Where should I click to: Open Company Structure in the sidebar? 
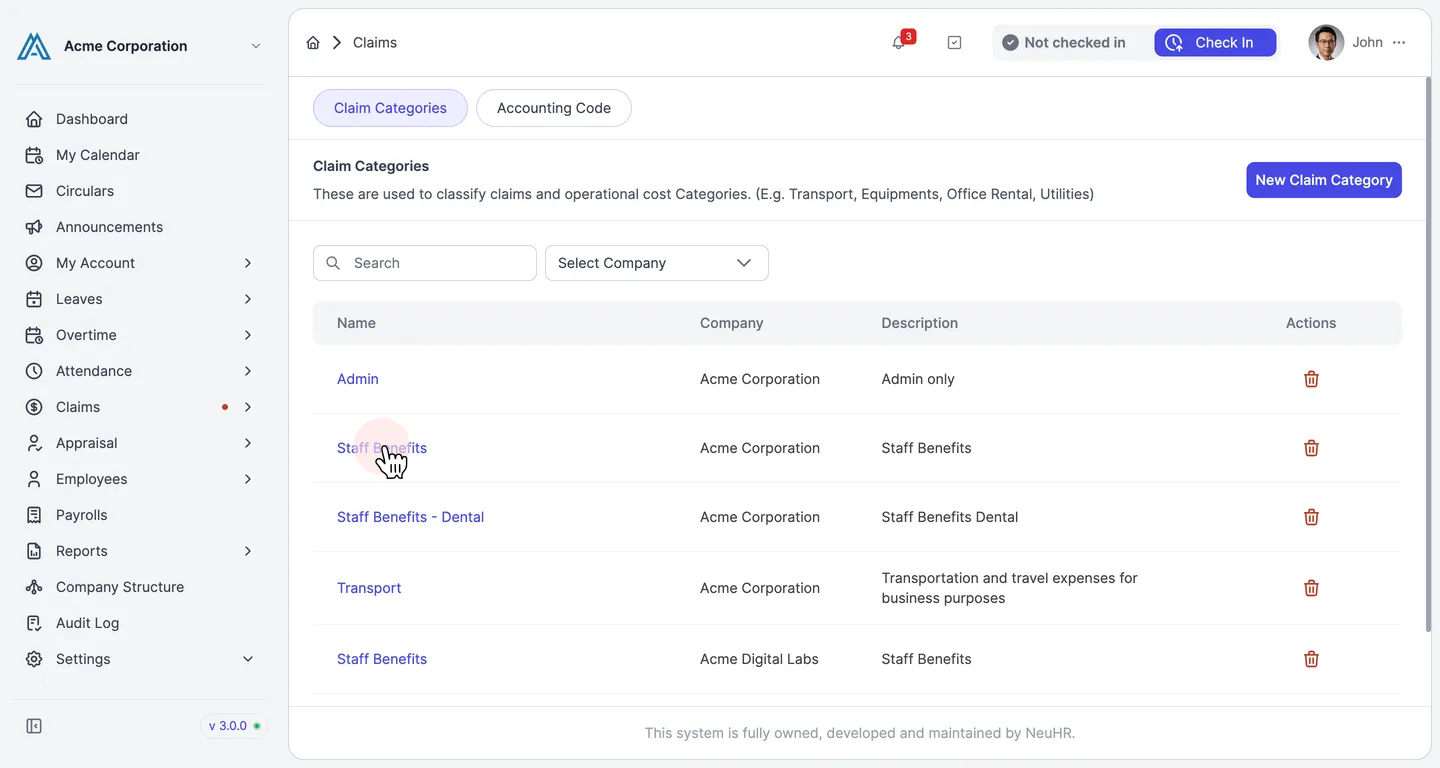(120, 587)
